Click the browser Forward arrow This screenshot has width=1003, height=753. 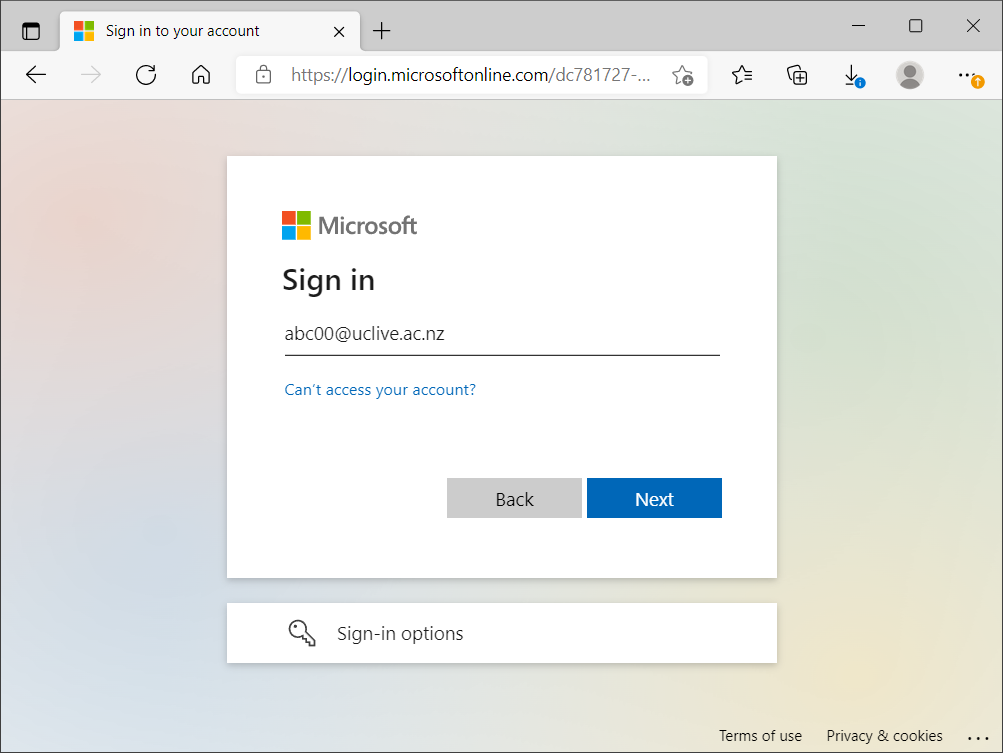91,75
